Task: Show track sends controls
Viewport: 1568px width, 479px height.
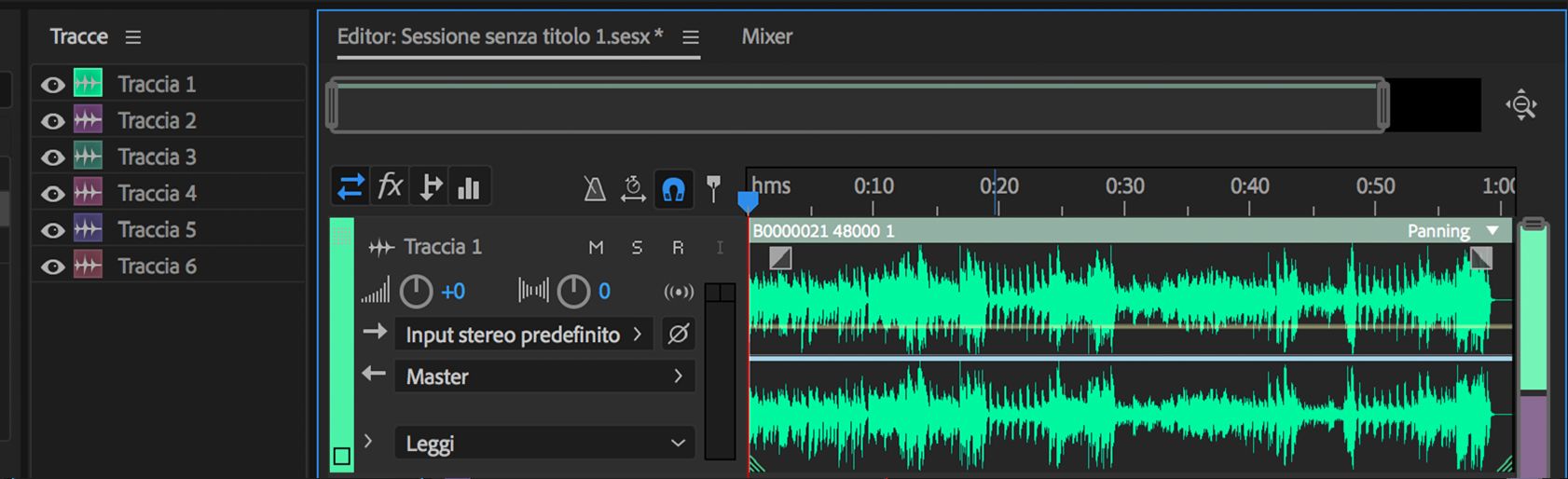Action: point(430,187)
